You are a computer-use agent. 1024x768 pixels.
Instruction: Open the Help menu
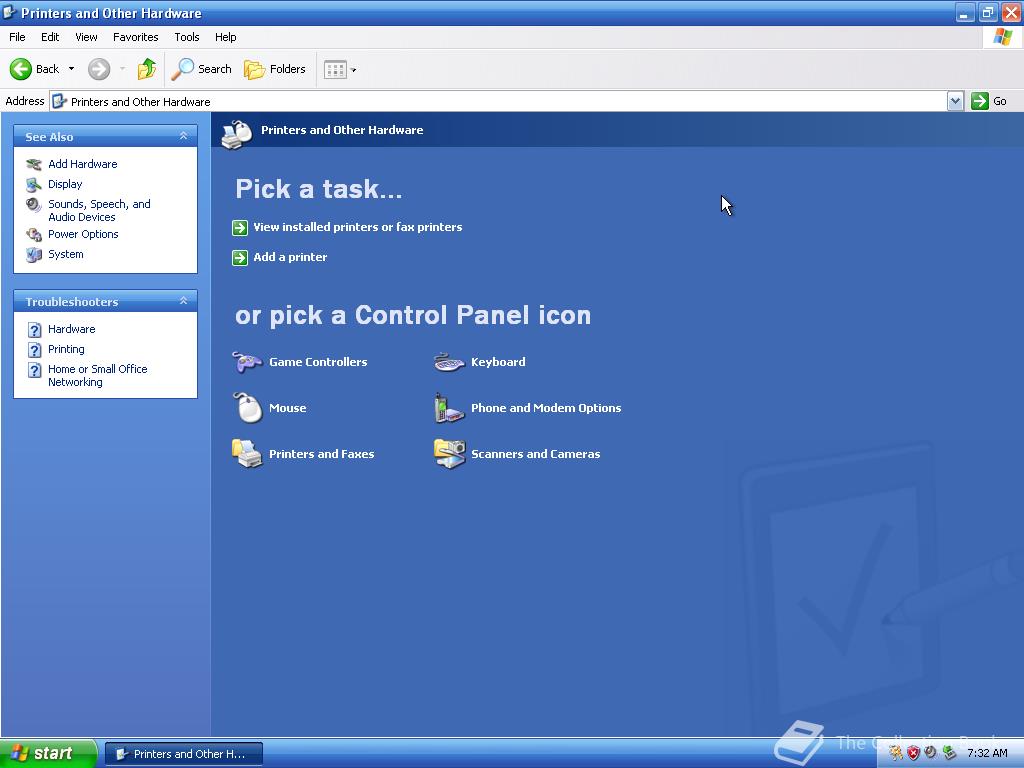225,37
